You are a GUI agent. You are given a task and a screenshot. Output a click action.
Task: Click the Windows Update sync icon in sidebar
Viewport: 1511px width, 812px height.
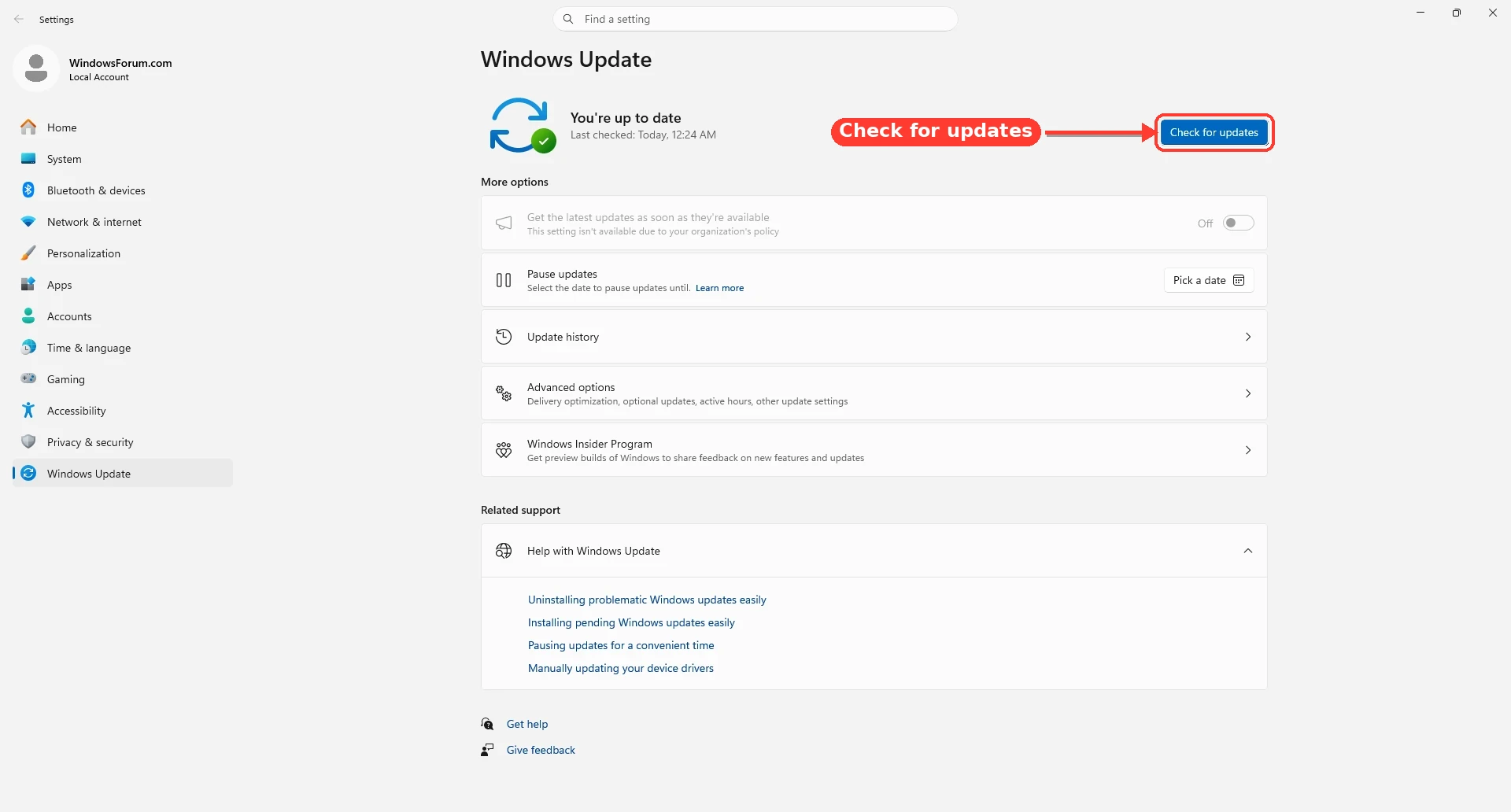point(28,473)
